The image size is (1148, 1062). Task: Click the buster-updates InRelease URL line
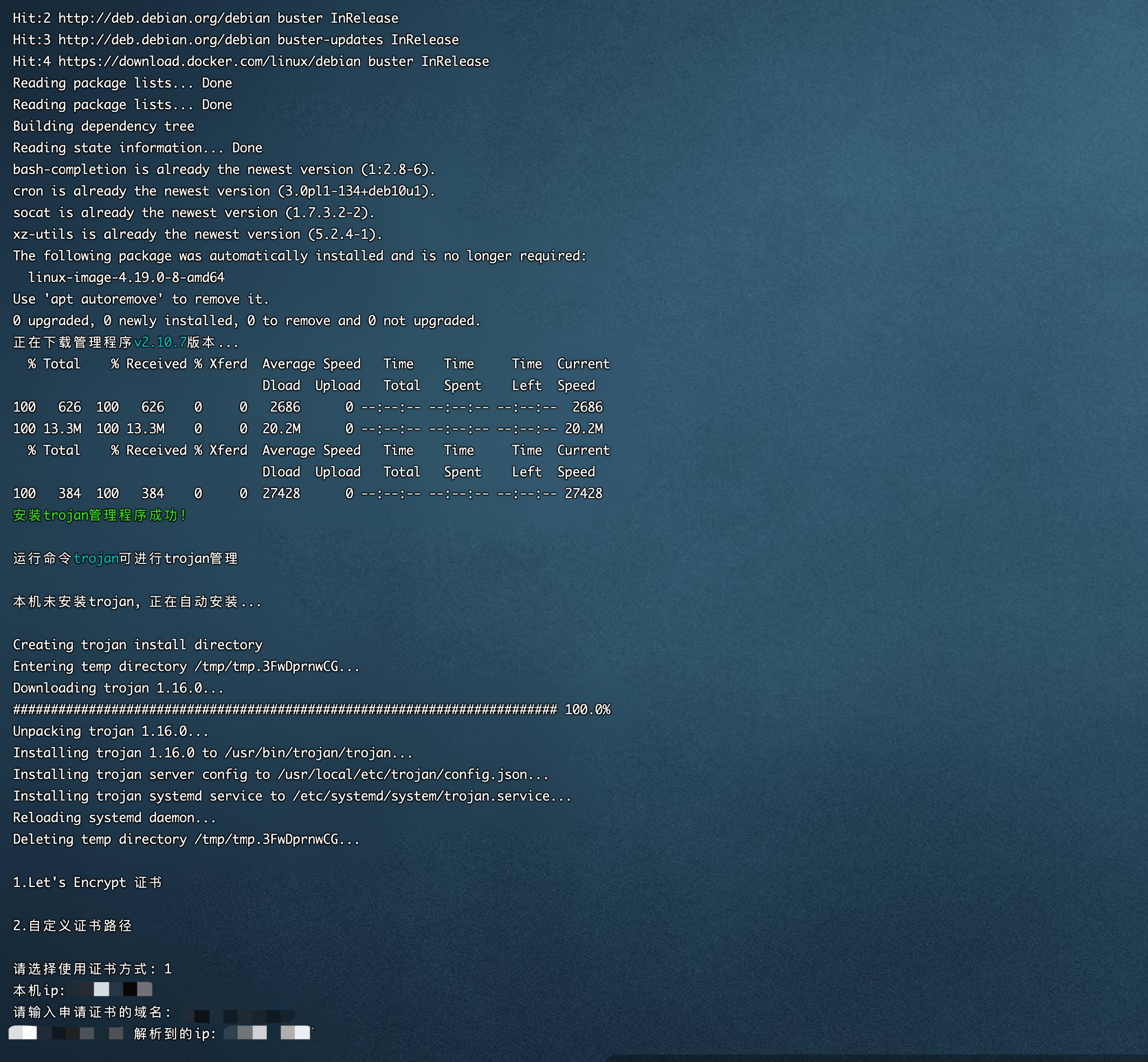(235, 39)
